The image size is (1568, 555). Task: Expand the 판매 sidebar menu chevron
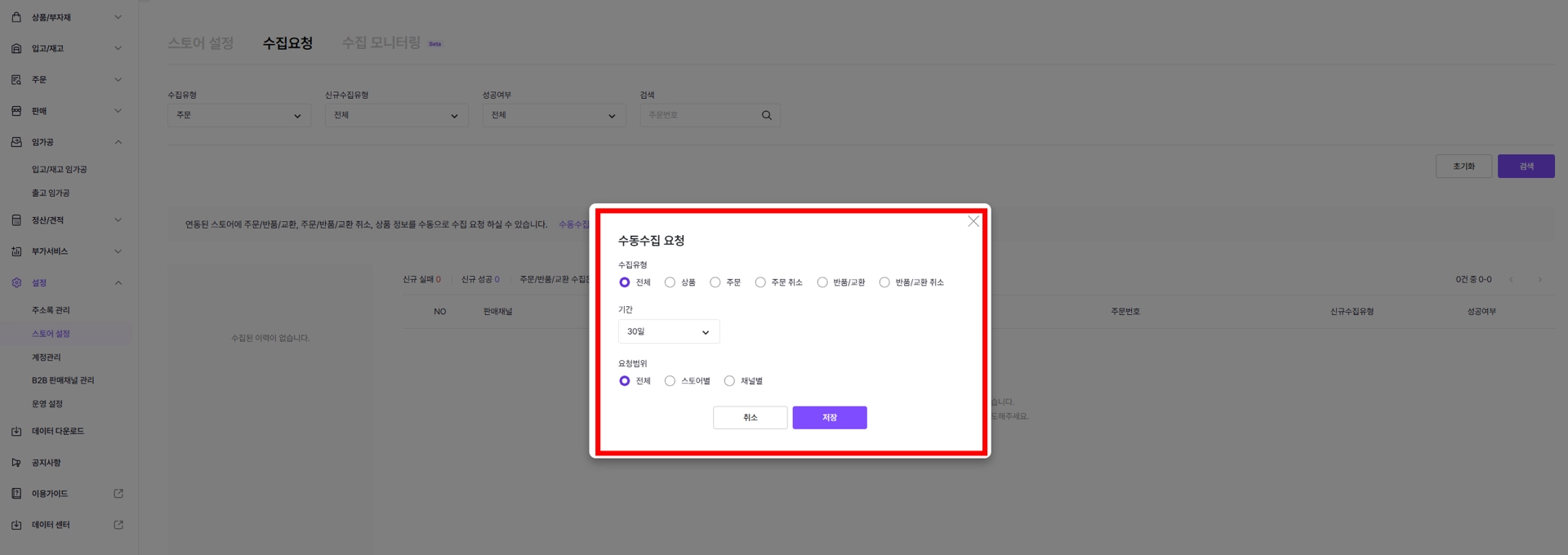click(x=118, y=111)
